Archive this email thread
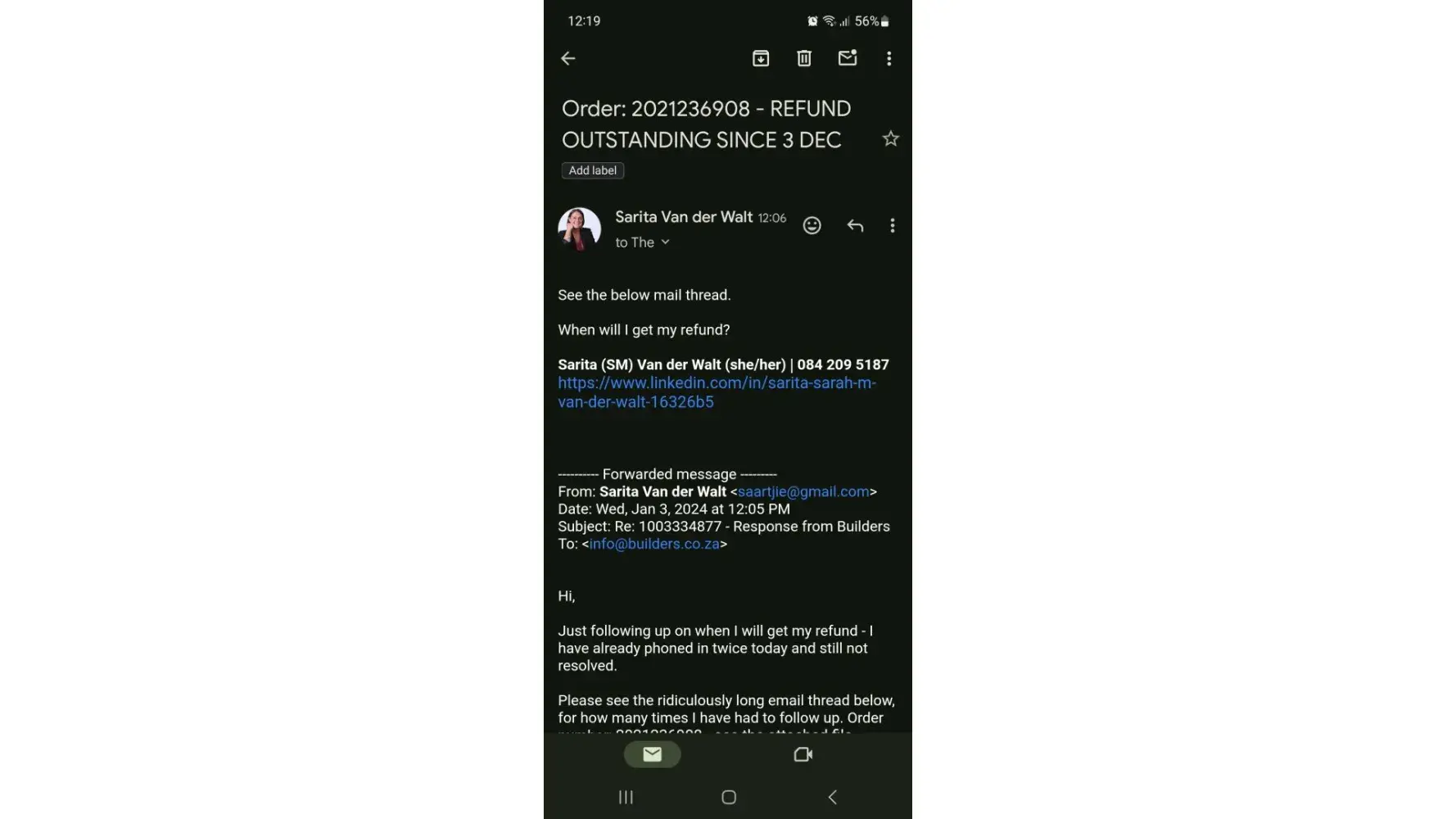1456x819 pixels. point(761,58)
